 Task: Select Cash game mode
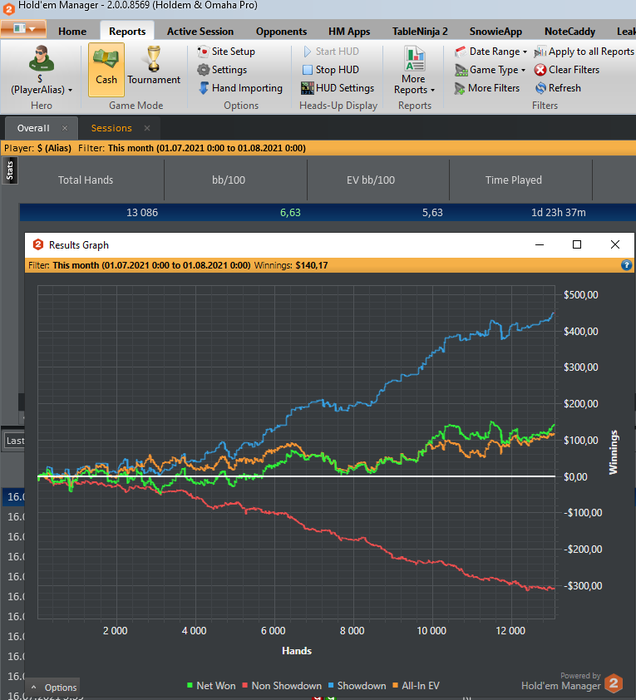point(106,69)
